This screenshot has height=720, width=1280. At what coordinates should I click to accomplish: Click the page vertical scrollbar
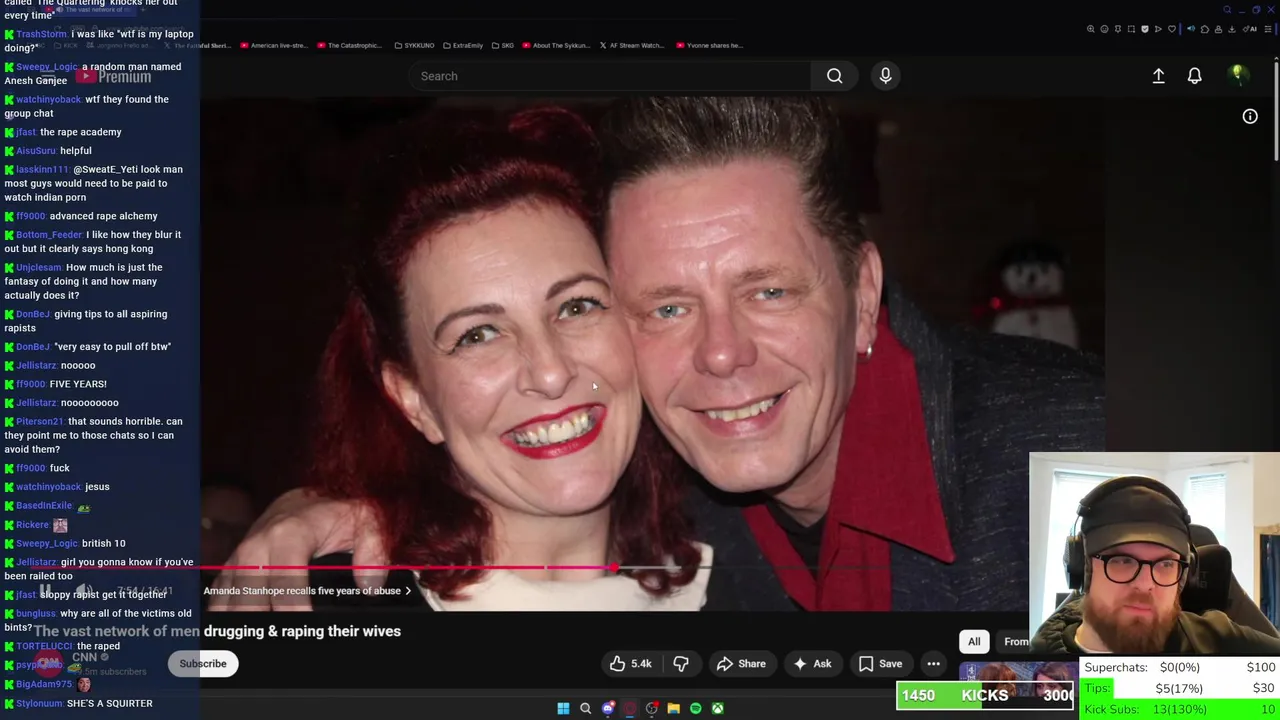click(x=1277, y=110)
